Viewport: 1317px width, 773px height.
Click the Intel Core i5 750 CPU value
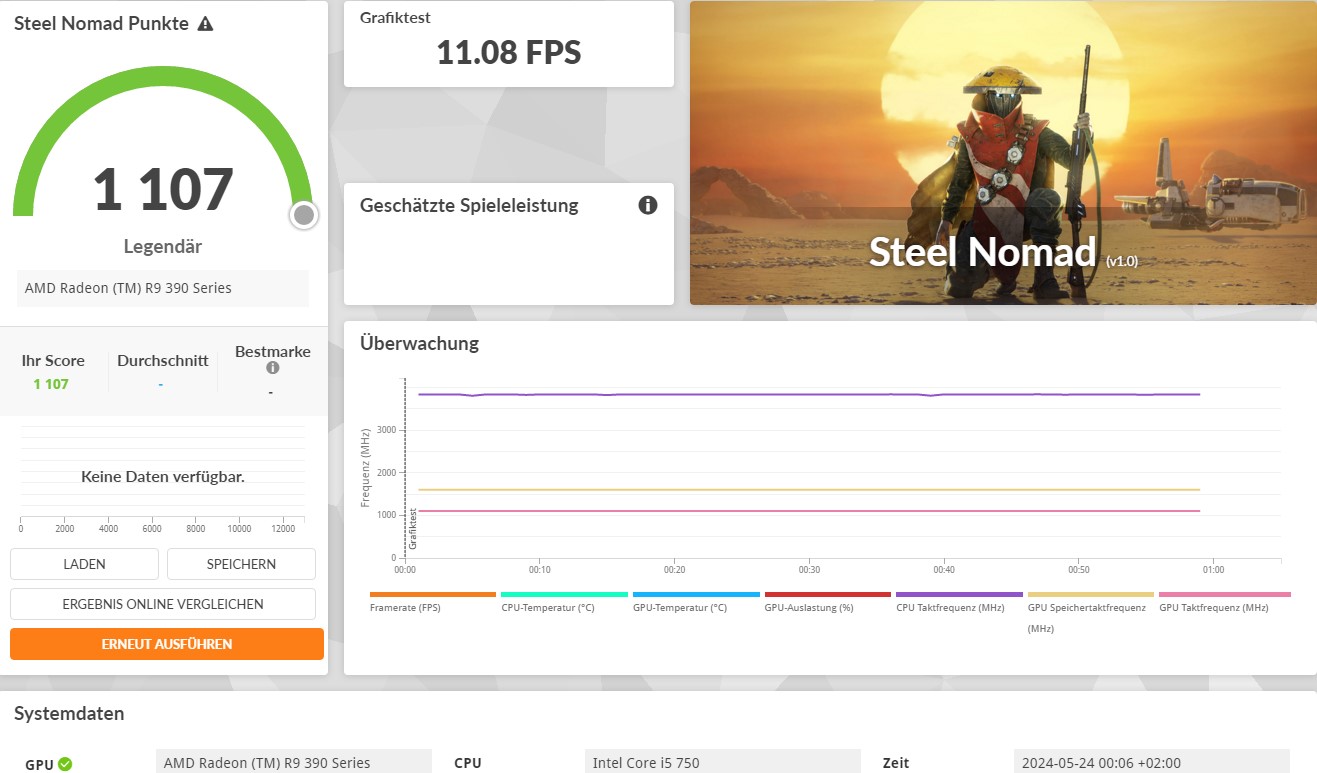722,762
